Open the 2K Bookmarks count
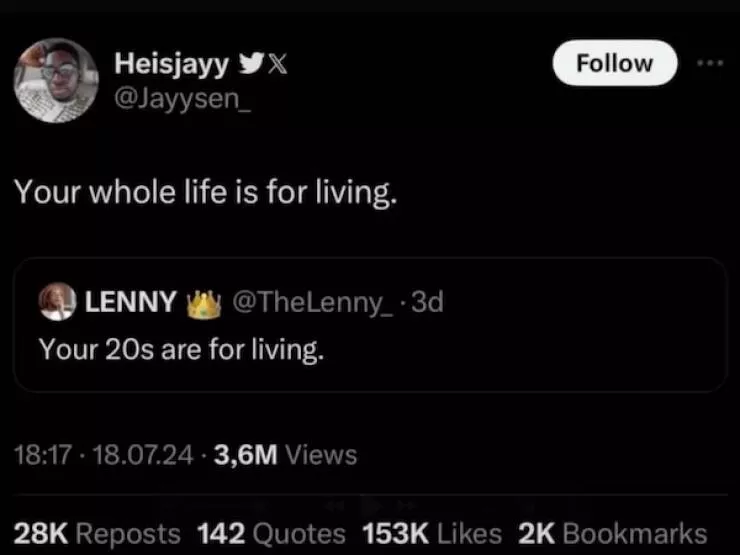 [612, 533]
